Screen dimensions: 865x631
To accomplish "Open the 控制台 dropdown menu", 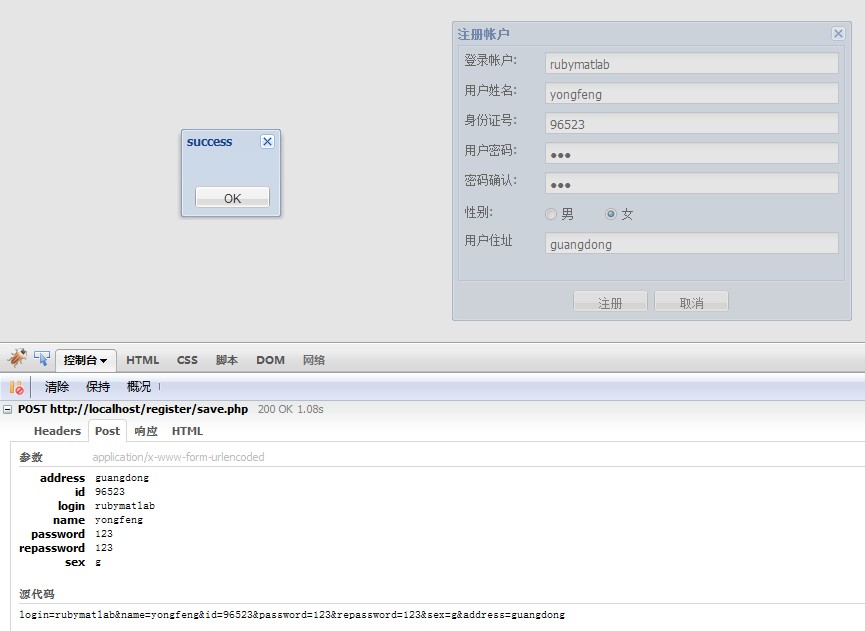I will (x=86, y=360).
